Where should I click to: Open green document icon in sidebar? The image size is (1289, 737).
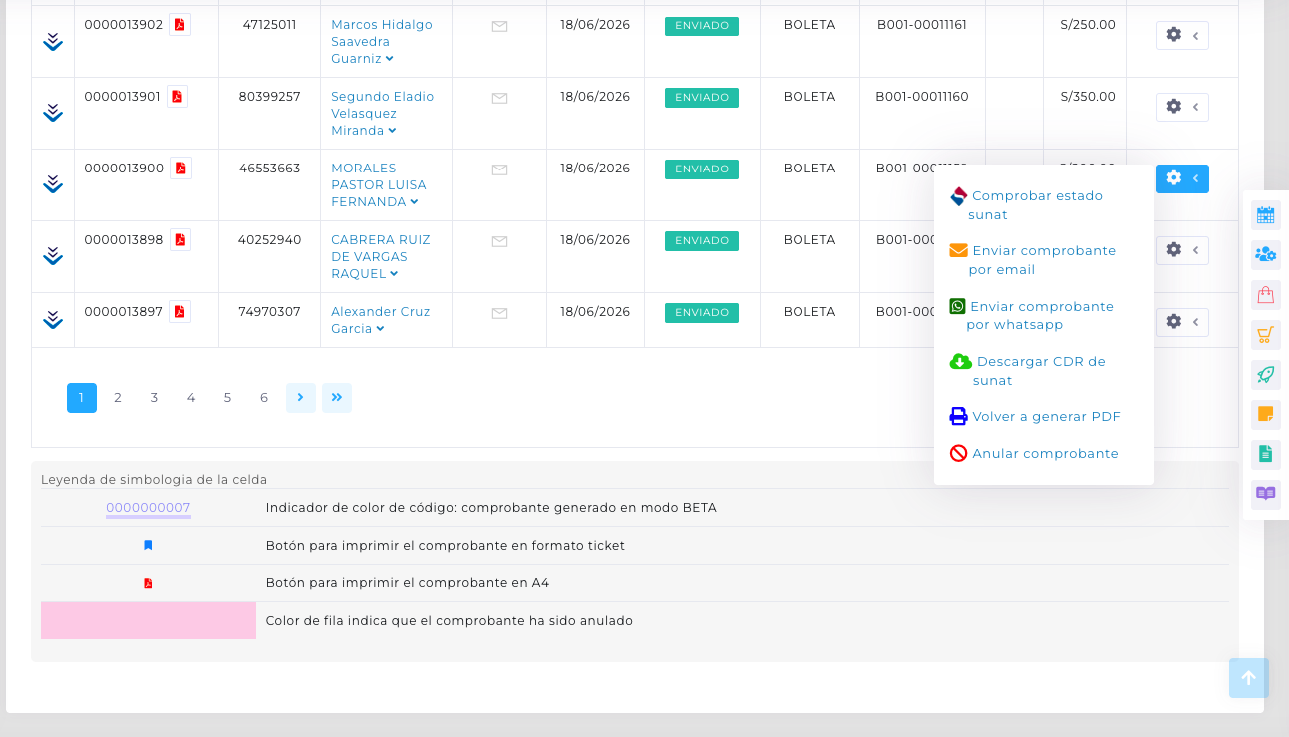[1266, 454]
